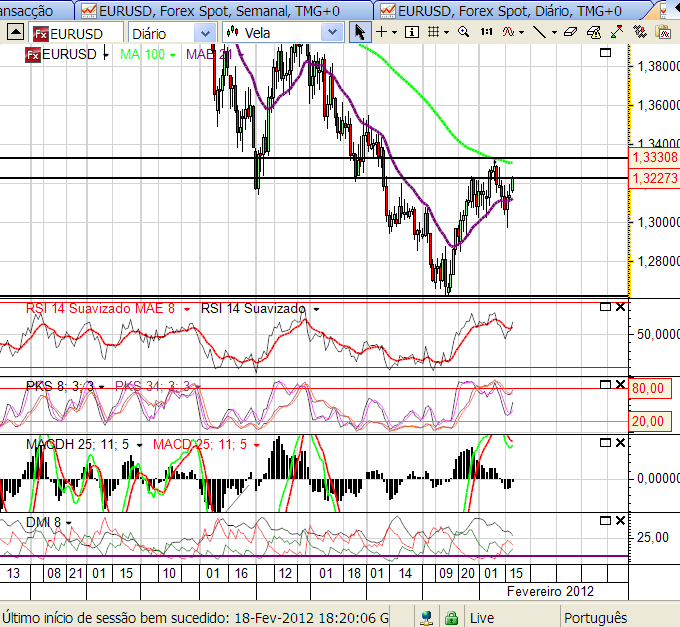Click the red-green arrows trade icon
Screen dimensions: 680x627
click(617, 32)
